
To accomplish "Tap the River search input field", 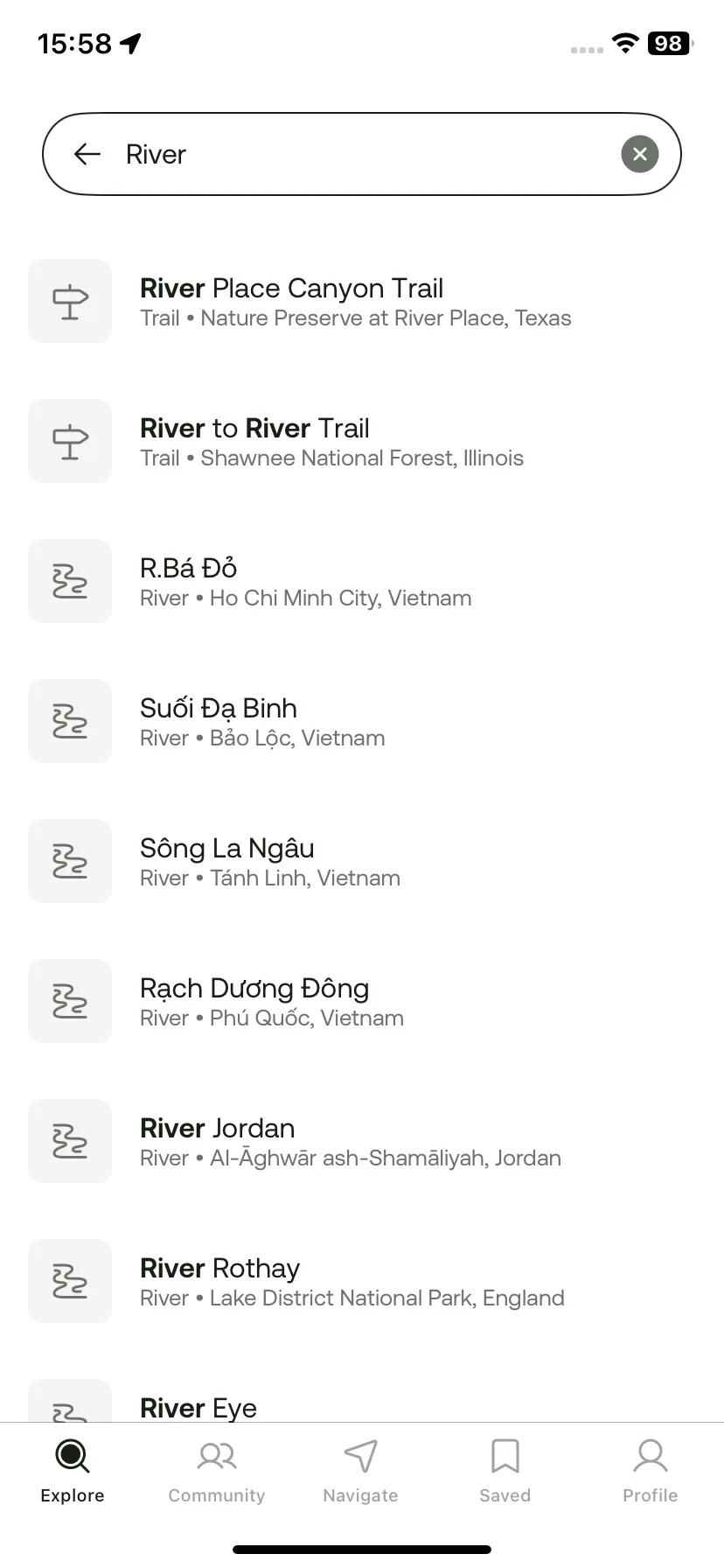I will coord(362,154).
